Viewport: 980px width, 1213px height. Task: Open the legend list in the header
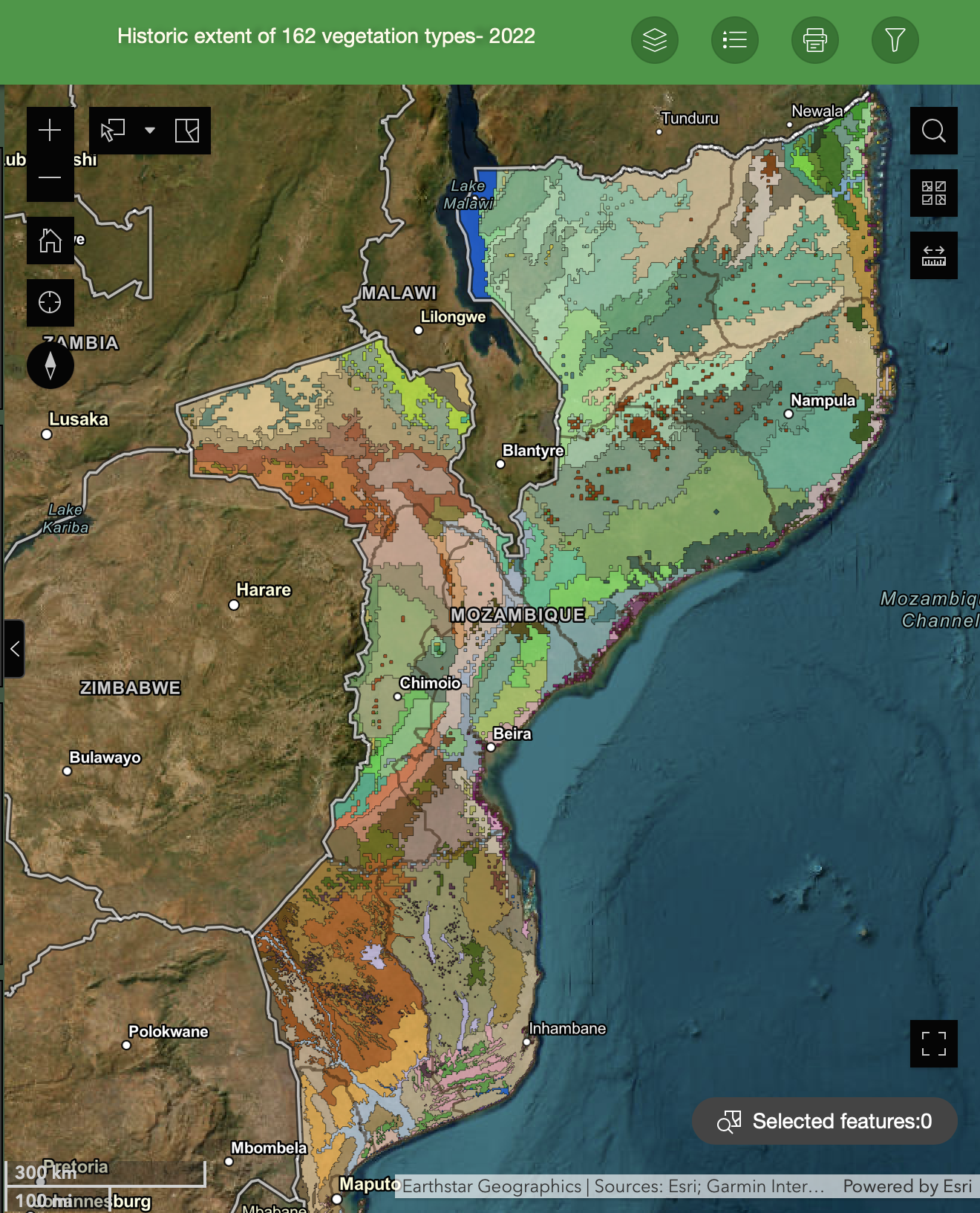pyautogui.click(x=734, y=40)
